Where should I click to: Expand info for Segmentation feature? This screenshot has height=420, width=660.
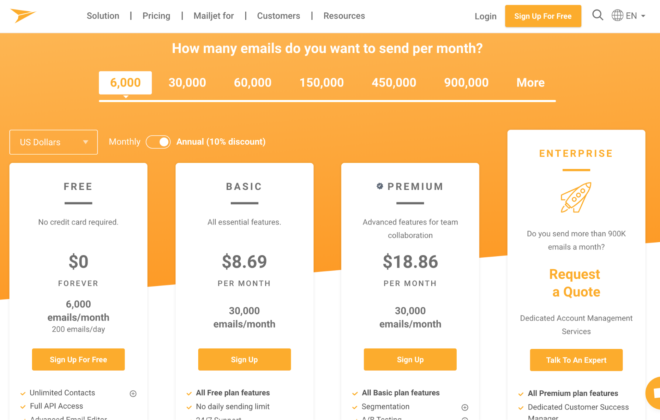(465, 407)
